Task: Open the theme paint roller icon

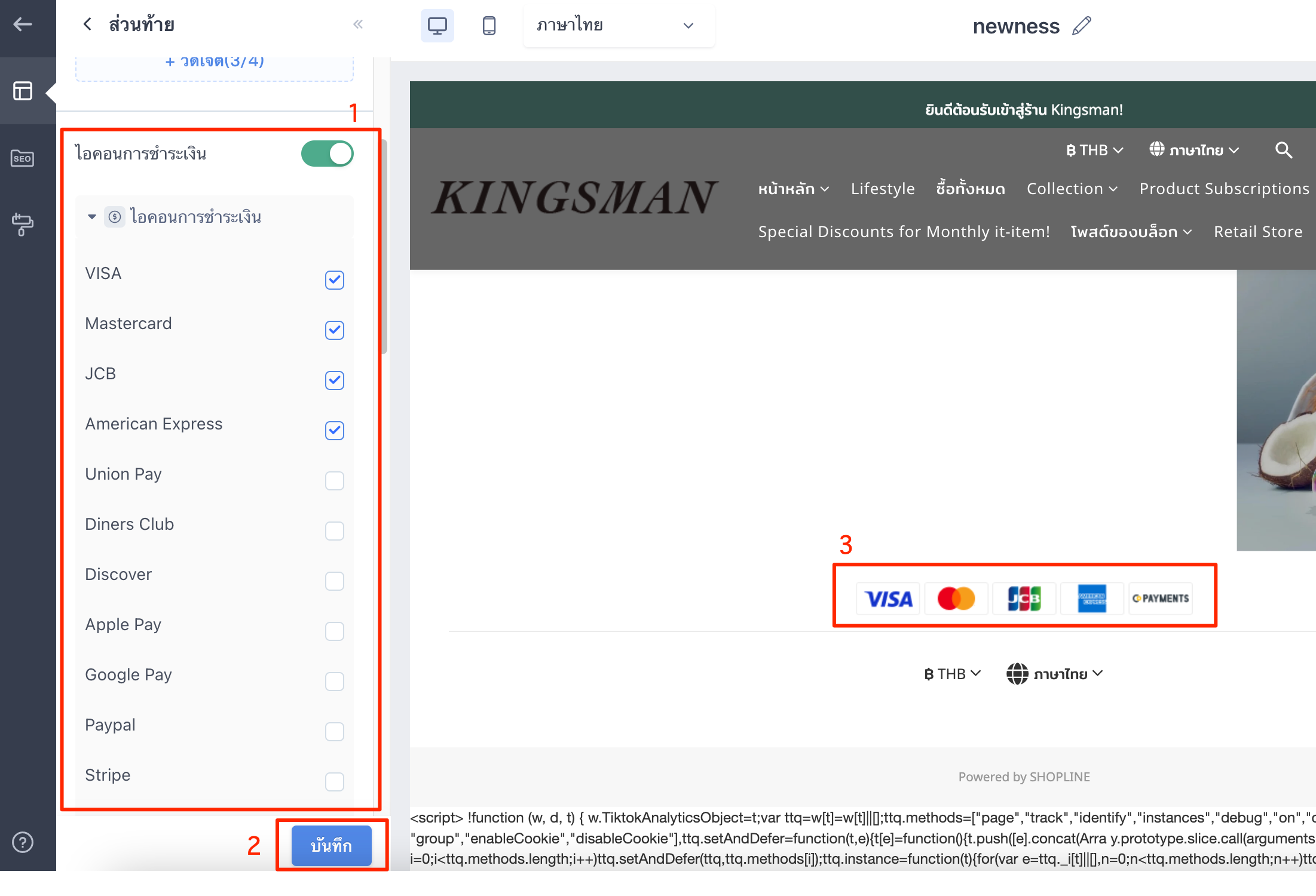Action: (23, 225)
